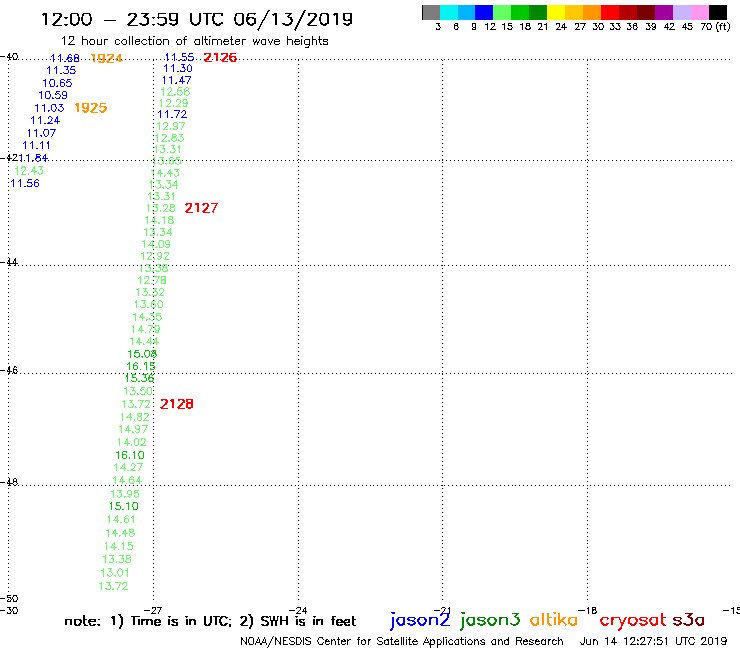Click the -24 longitude axis label
This screenshot has width=740, height=650.
(298, 610)
